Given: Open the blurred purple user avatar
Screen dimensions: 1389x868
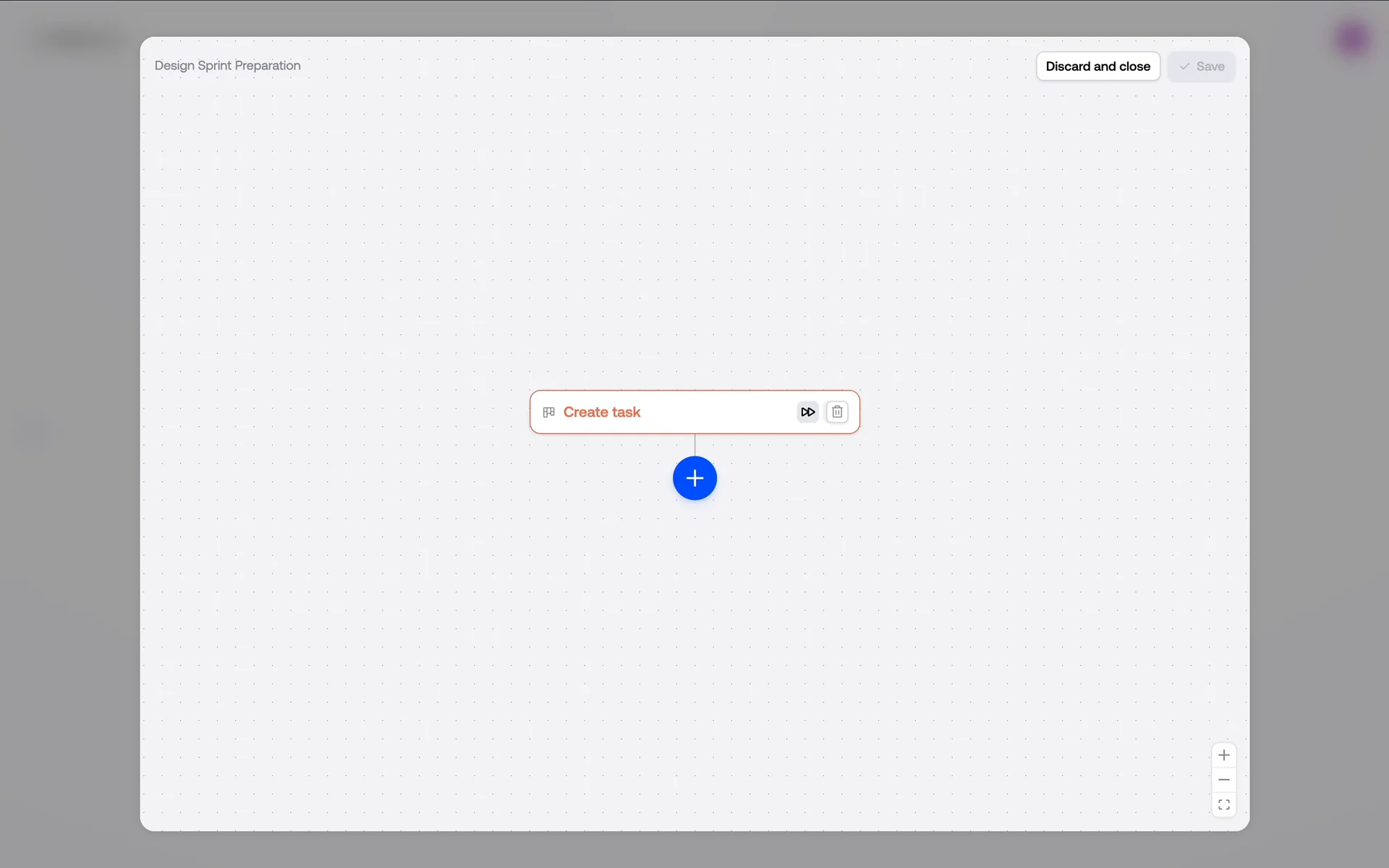Looking at the screenshot, I should point(1351,38).
